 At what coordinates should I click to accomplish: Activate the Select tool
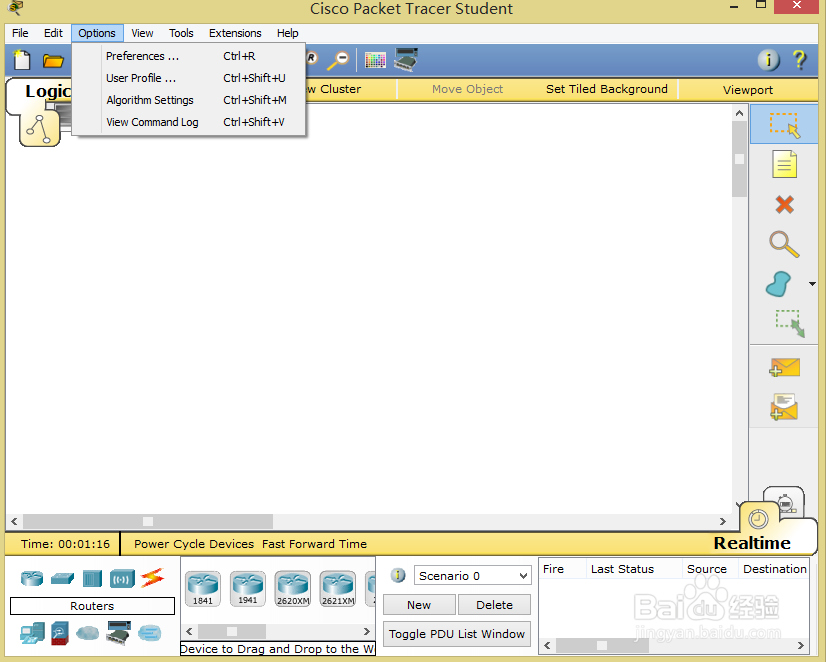click(784, 124)
